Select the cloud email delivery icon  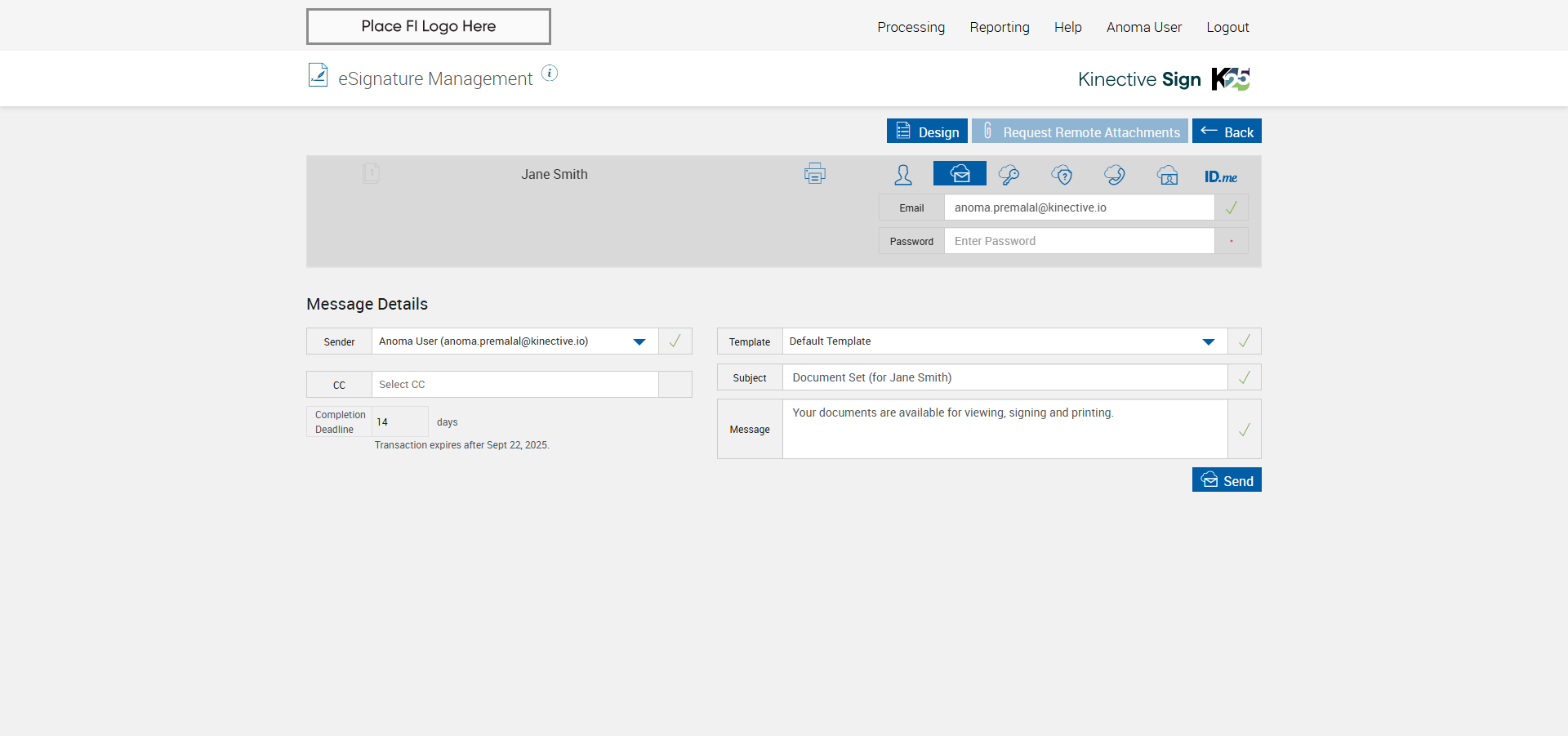pyautogui.click(x=960, y=174)
